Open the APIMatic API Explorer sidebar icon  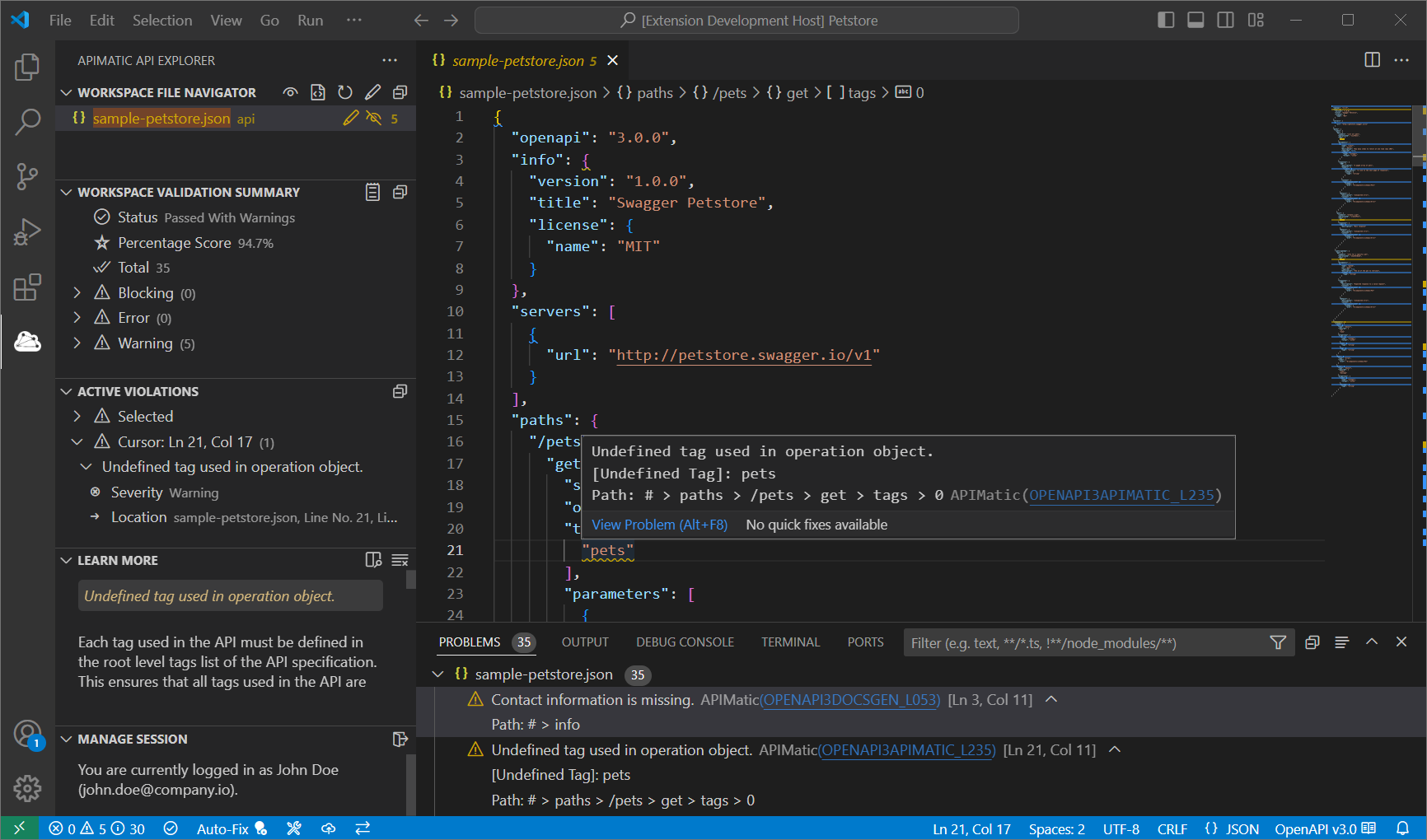pyautogui.click(x=27, y=341)
